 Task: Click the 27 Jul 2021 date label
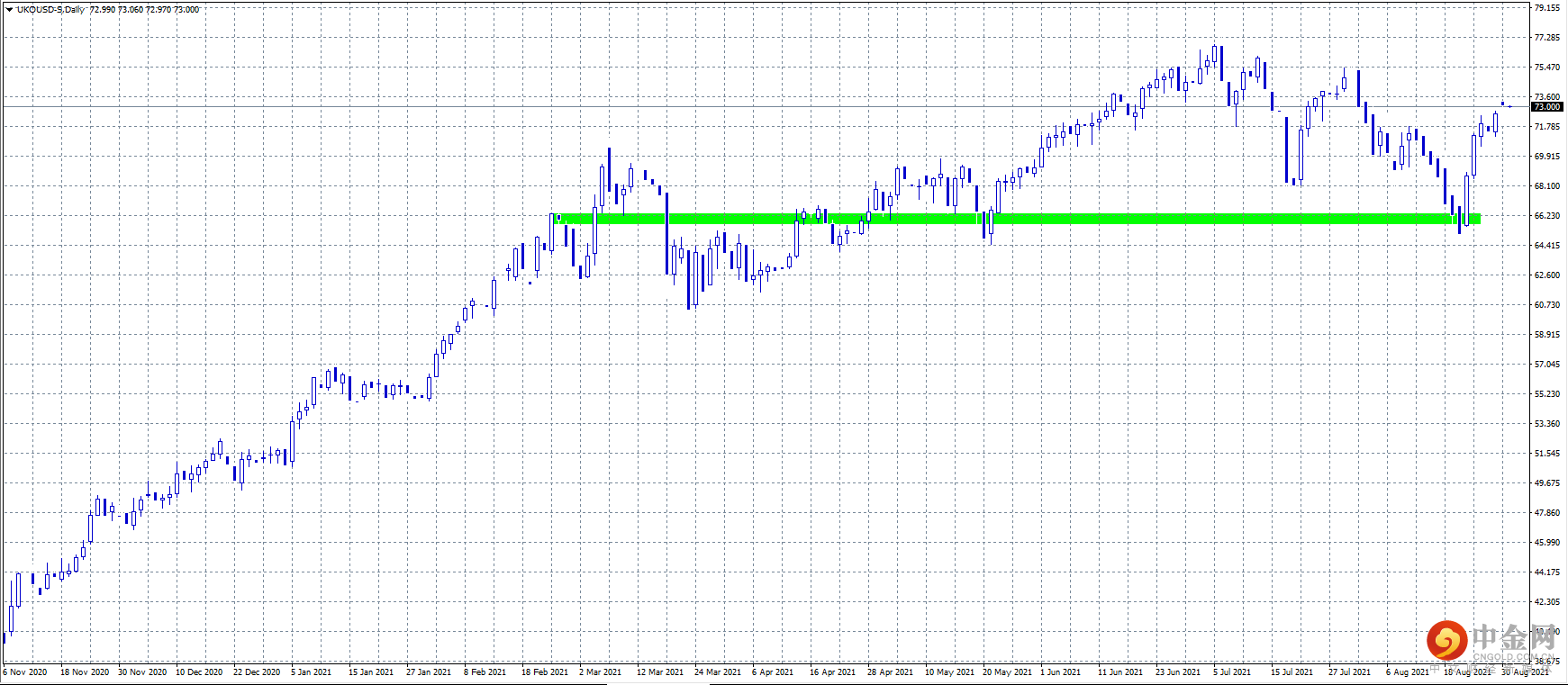[1349, 671]
